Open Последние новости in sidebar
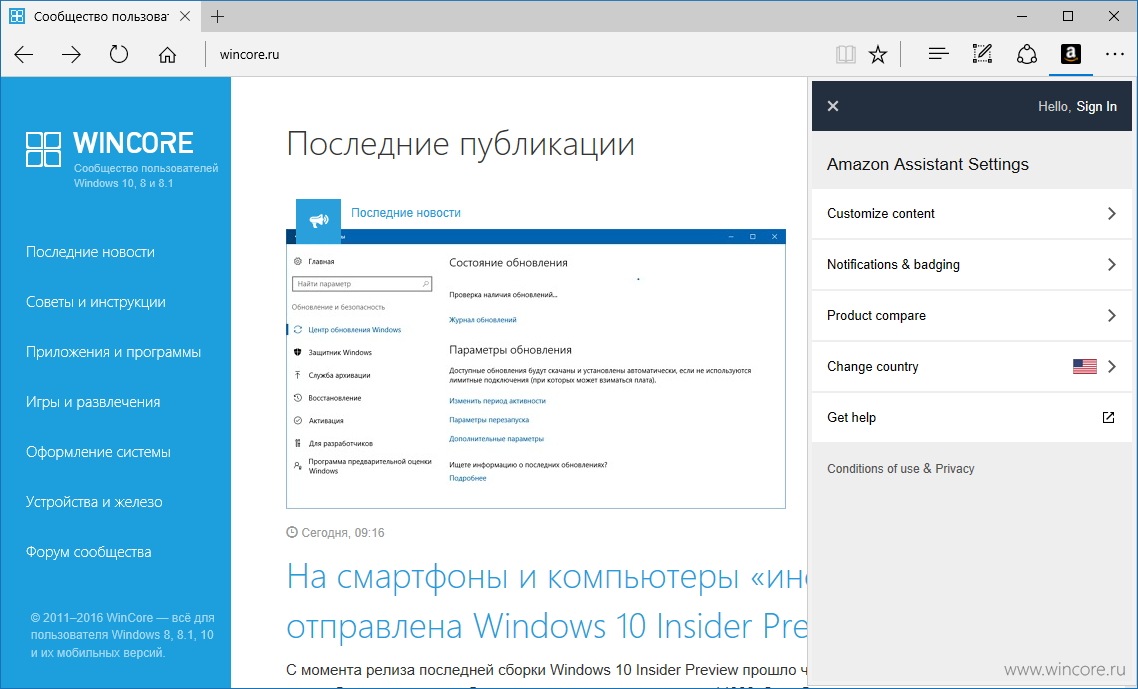Screen dimensions: 1138x689 [90, 252]
